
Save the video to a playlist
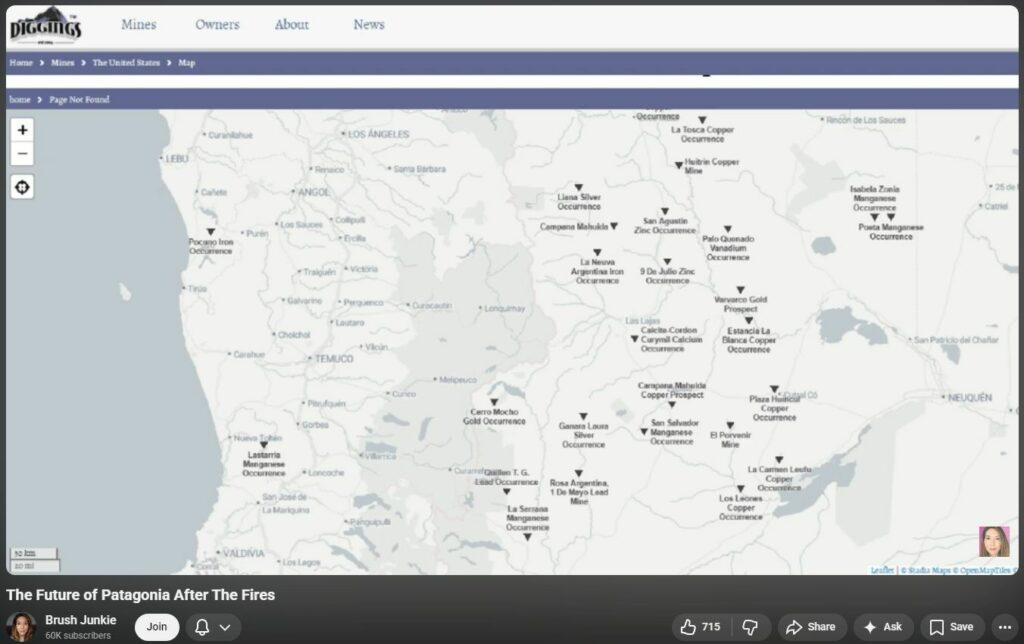[951, 627]
